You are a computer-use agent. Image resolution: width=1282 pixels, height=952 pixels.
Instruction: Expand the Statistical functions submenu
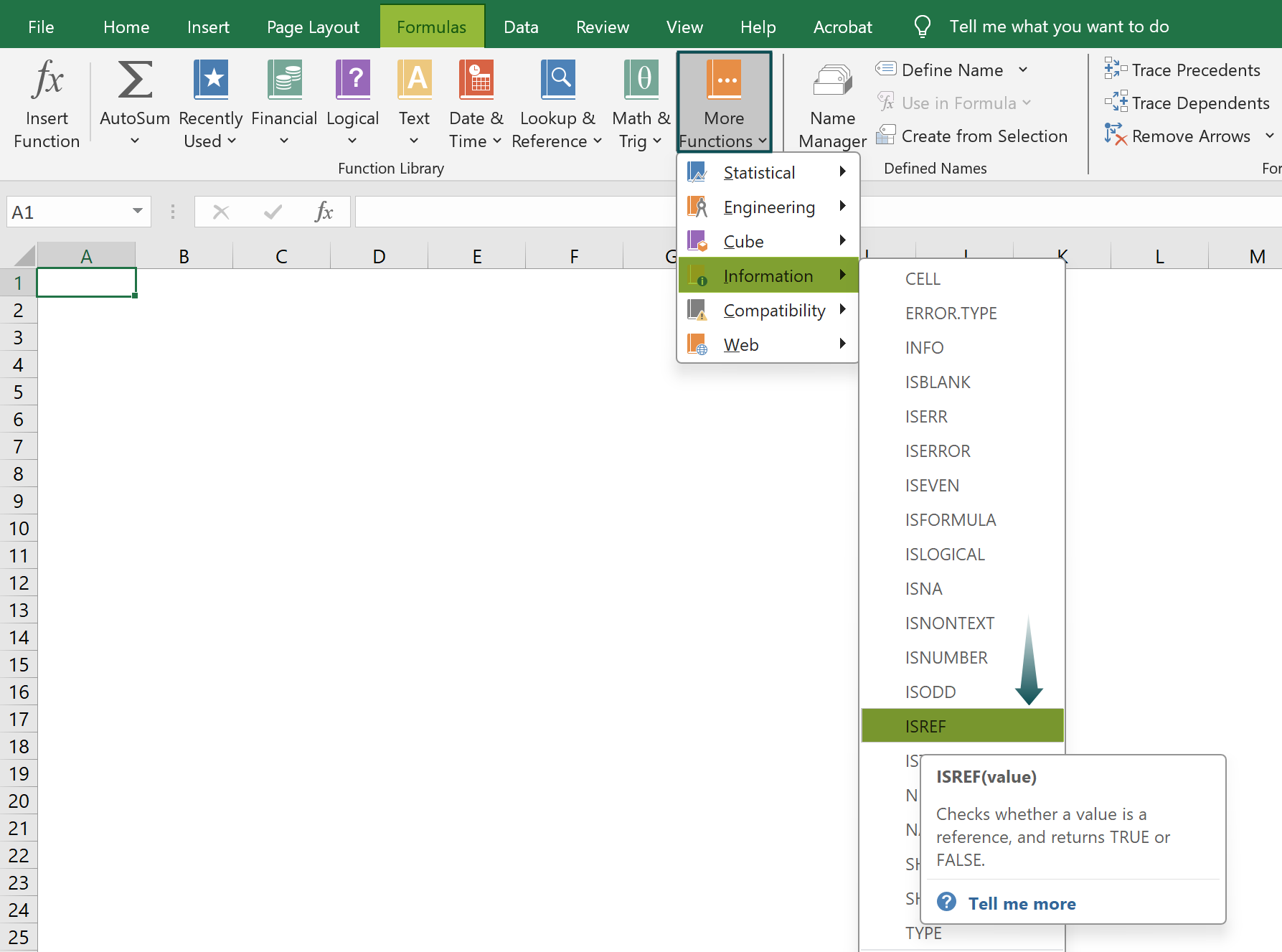(x=767, y=173)
